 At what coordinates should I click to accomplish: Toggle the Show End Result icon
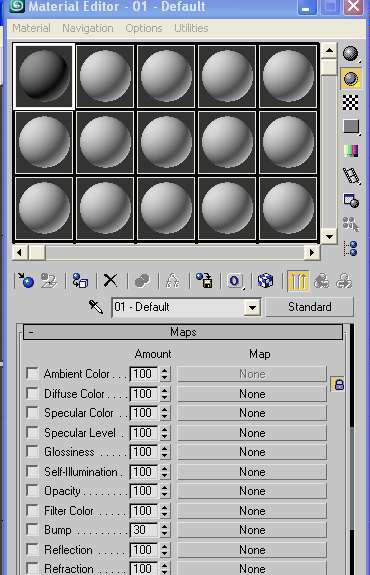pos(298,281)
